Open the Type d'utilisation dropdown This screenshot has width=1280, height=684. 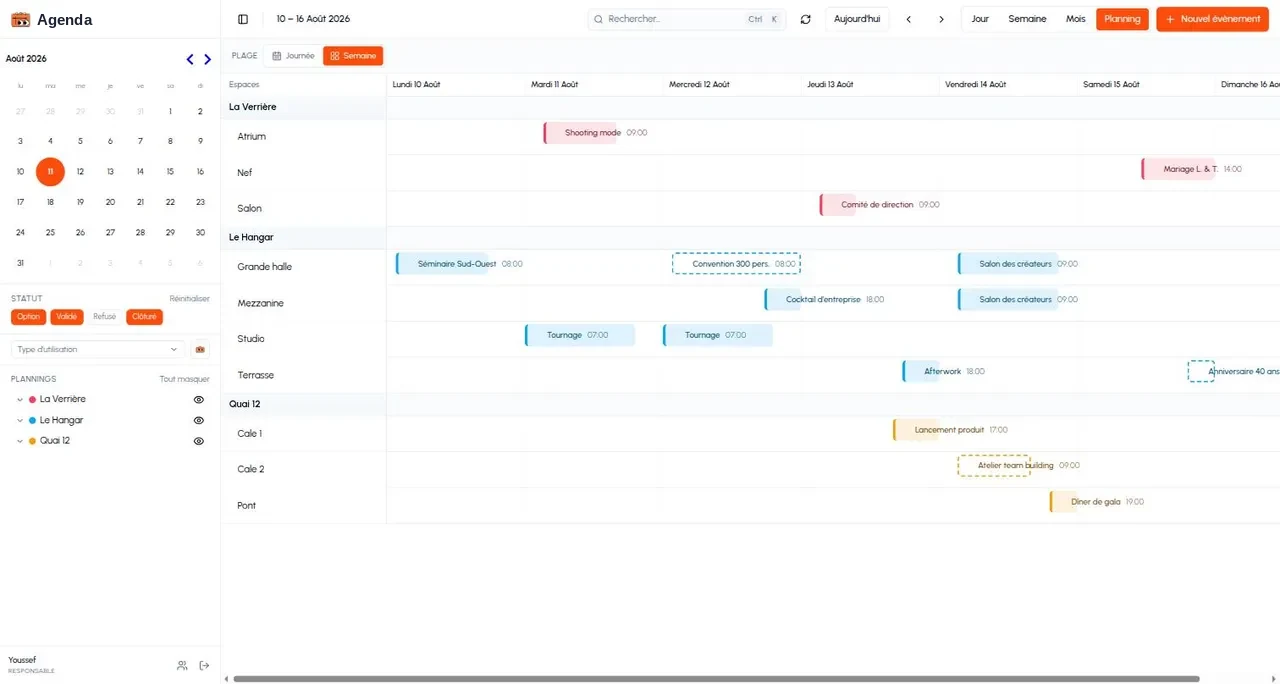[x=98, y=349]
